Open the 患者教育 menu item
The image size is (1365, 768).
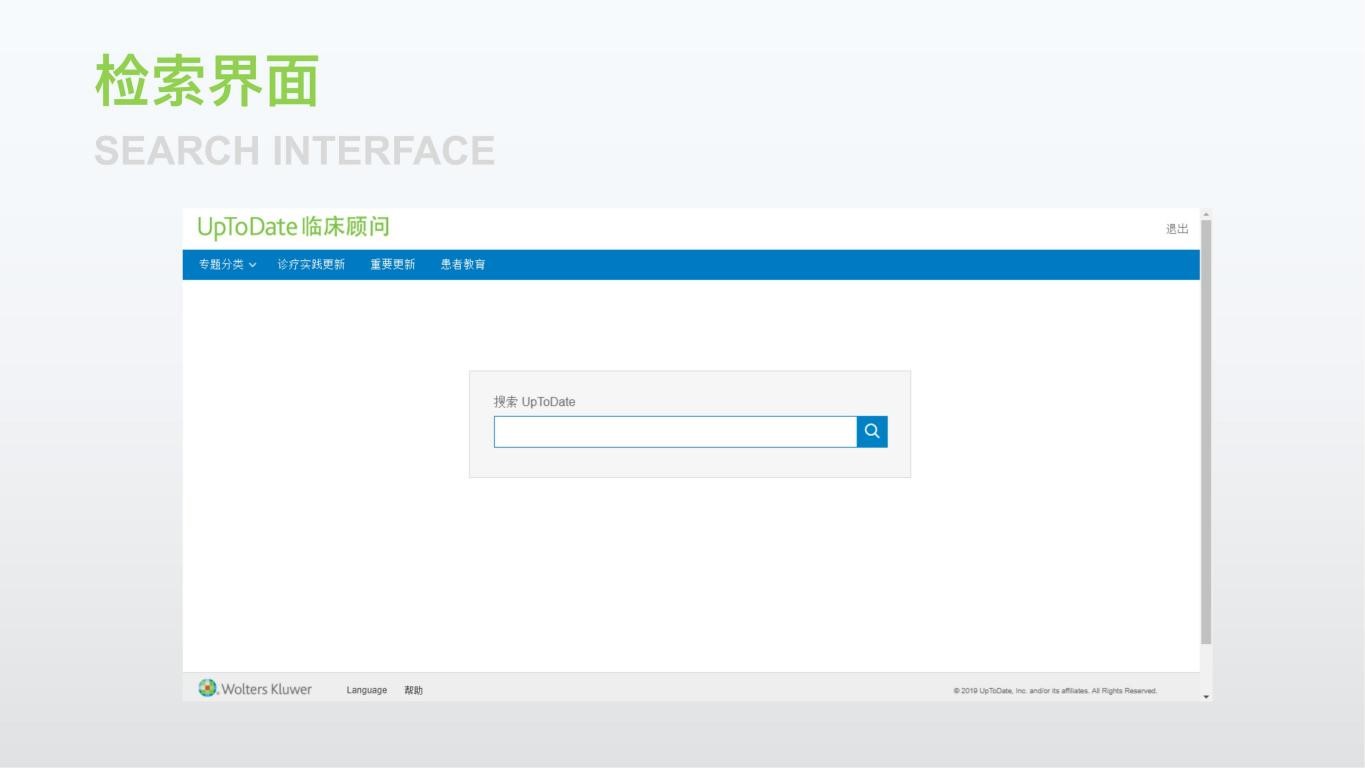click(x=463, y=265)
